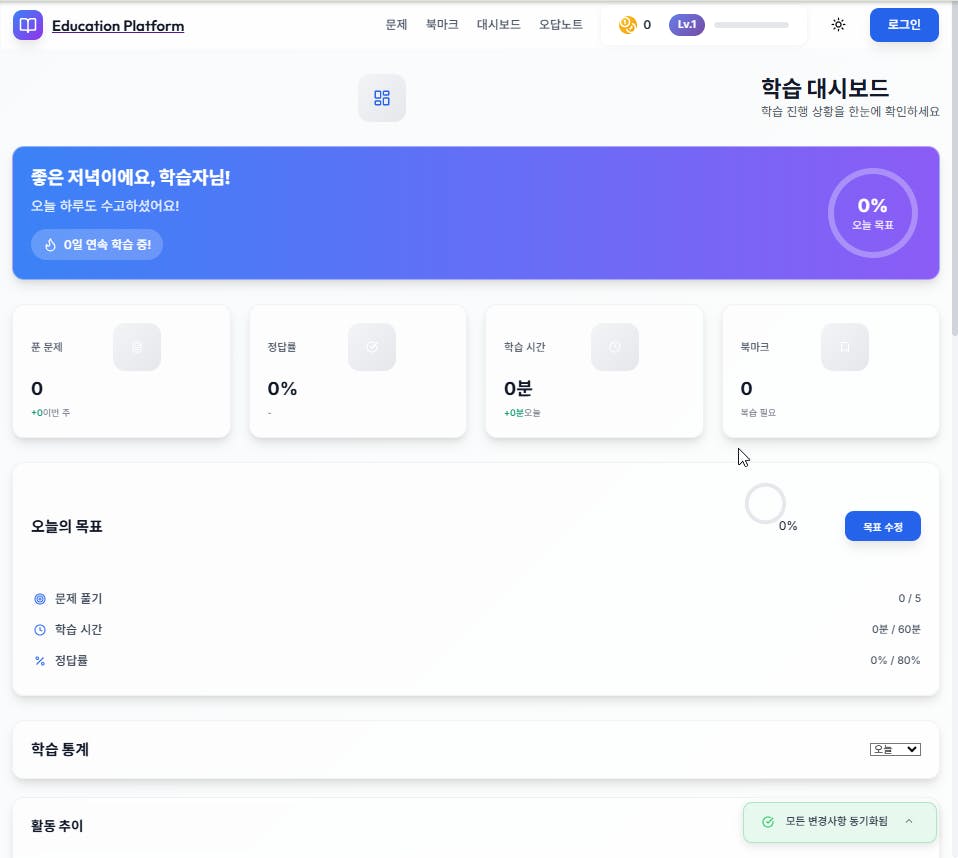Click the 활동 추이 heading
This screenshot has height=858, width=958.
click(x=57, y=826)
